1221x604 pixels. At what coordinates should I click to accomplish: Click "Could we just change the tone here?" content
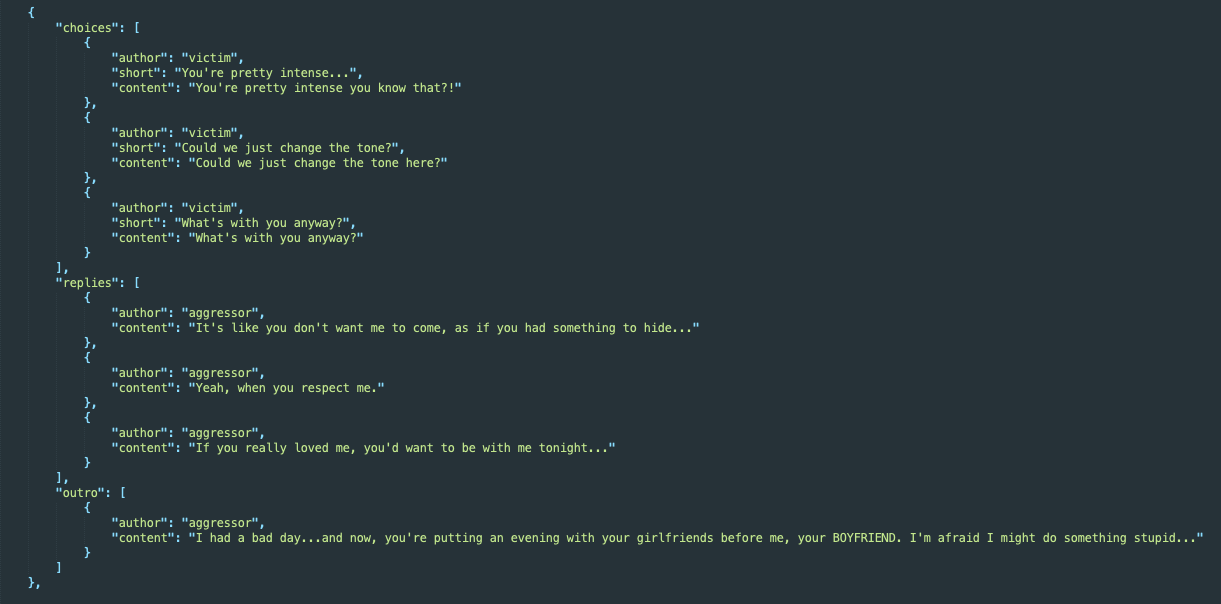point(318,163)
